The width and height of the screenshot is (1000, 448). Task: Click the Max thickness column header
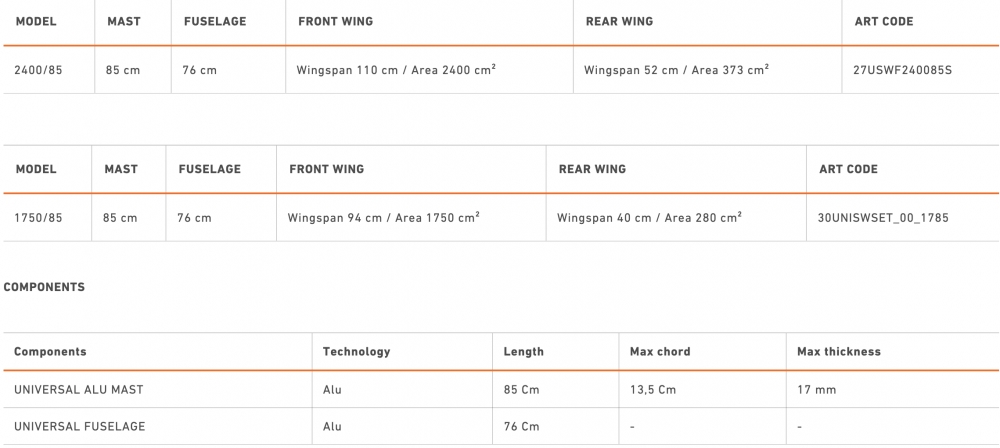tap(838, 352)
